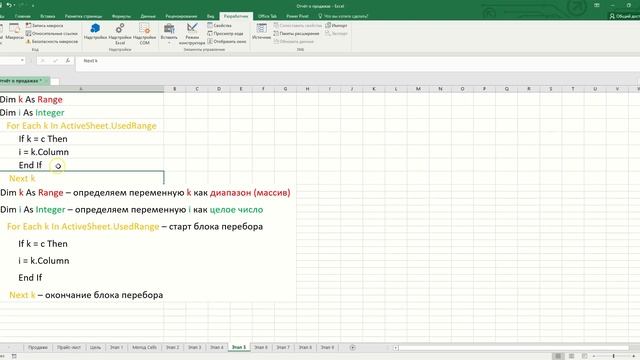Image resolution: width=640 pixels, height=360 pixels.
Task: Open Excel Add-ins (Надстройки Excel) with gears icon
Action: click(x=120, y=33)
